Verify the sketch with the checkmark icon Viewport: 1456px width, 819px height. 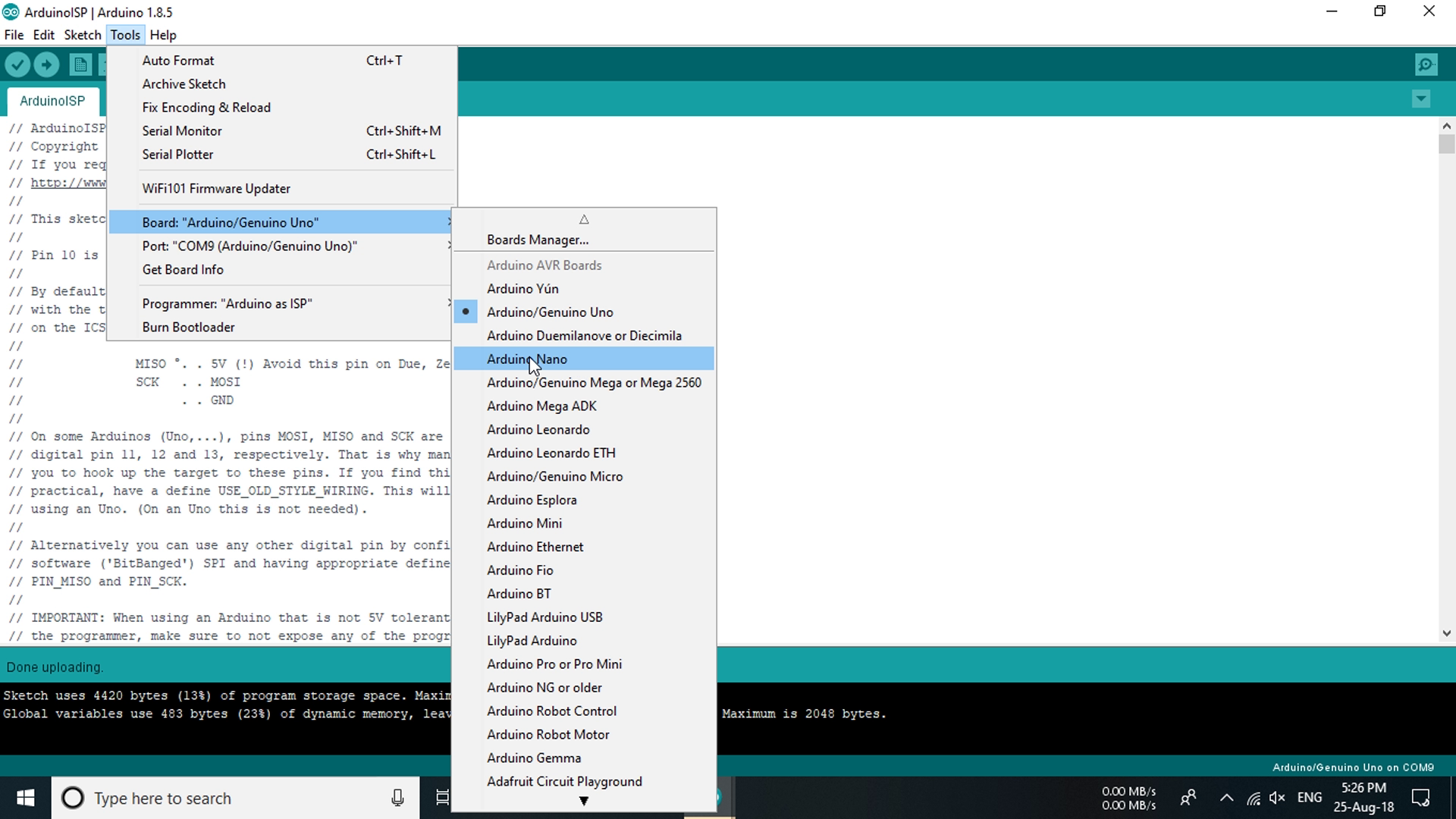pyautogui.click(x=17, y=64)
